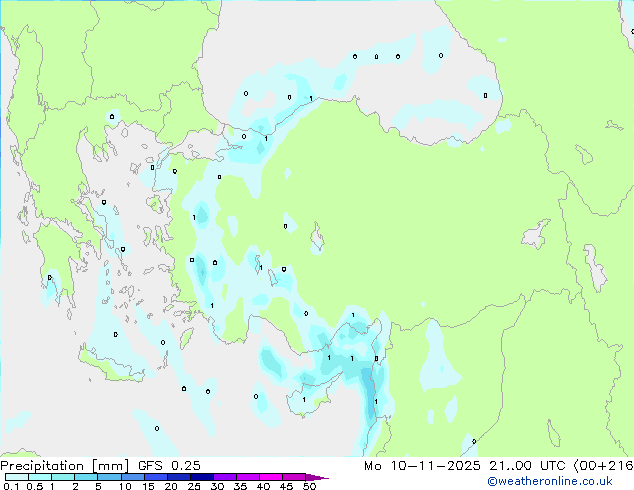634x490 pixels.
Task: Click the date text "Mo 10-11-2025"
Action: [x=422, y=466]
